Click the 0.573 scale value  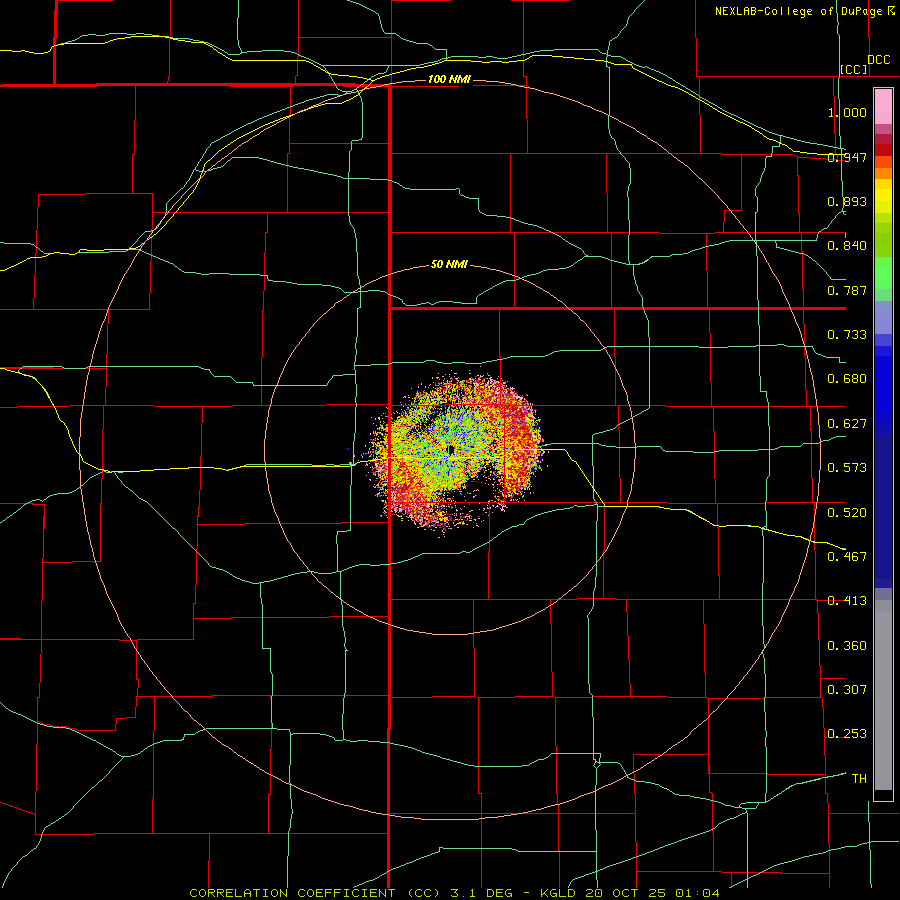point(847,468)
